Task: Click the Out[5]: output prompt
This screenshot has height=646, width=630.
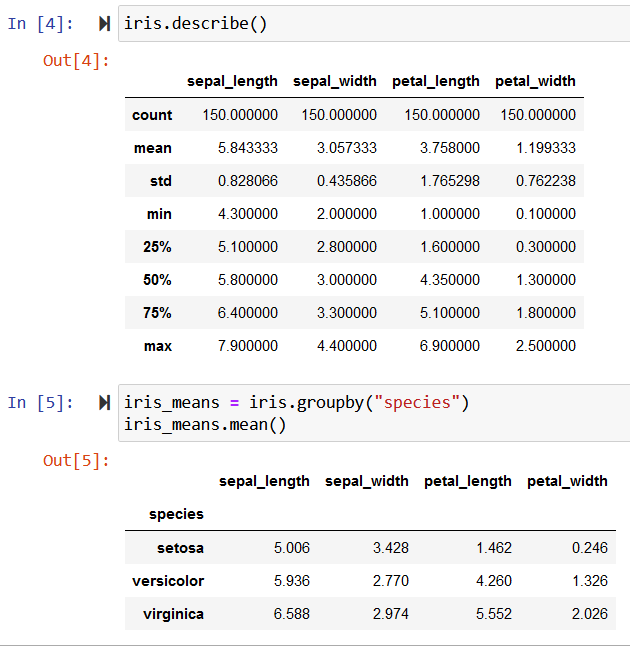Action: point(76,460)
